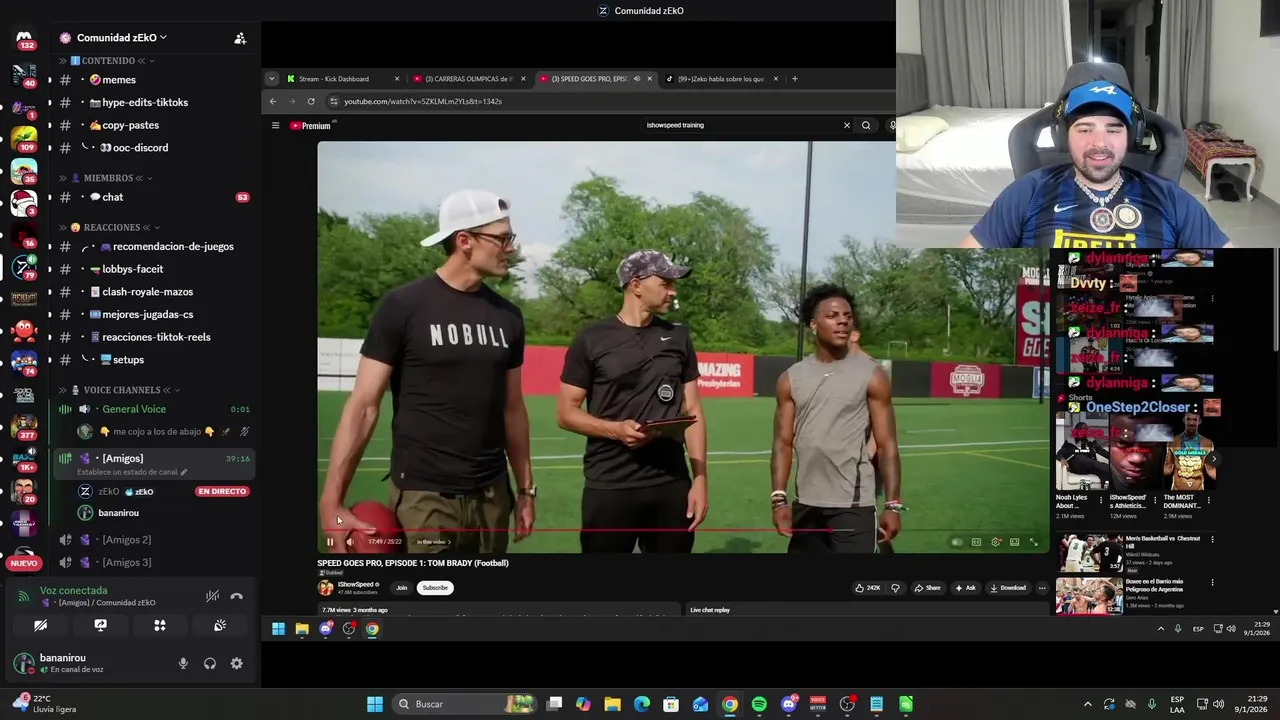The image size is (1280, 720).
Task: Open Spotify from the Windows taskbar
Action: pyautogui.click(x=759, y=704)
